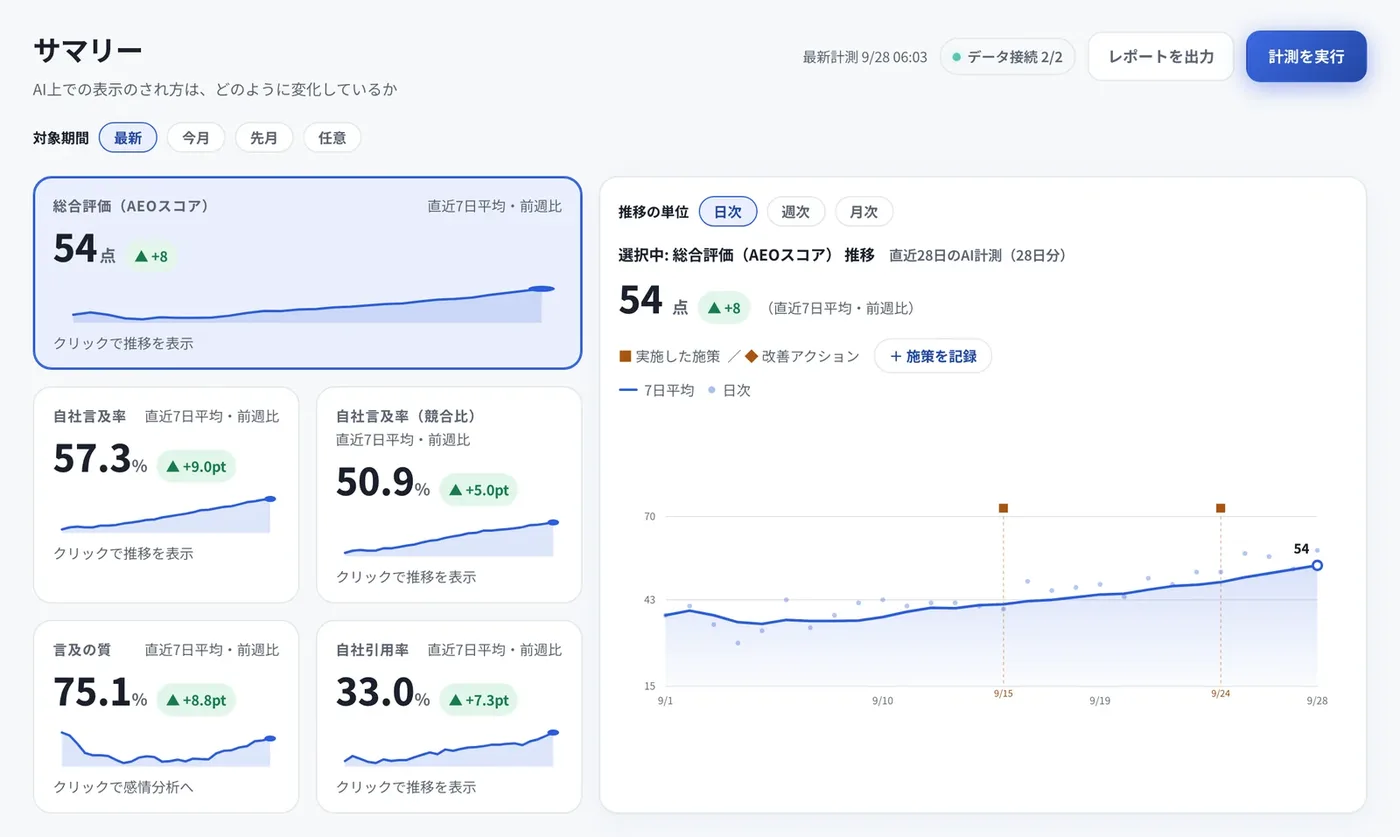This screenshot has height=837, width=1400.
Task: Click the +8.8pt change badge
Action: (x=196, y=699)
